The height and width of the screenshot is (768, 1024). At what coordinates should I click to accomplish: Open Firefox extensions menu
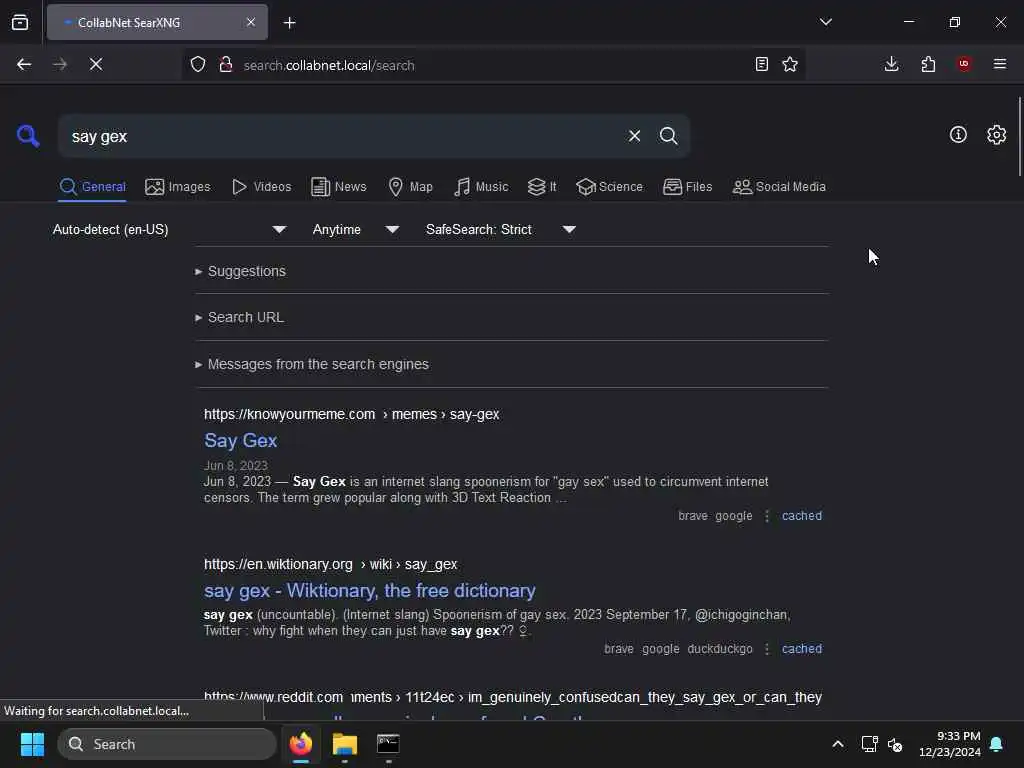[x=928, y=64]
